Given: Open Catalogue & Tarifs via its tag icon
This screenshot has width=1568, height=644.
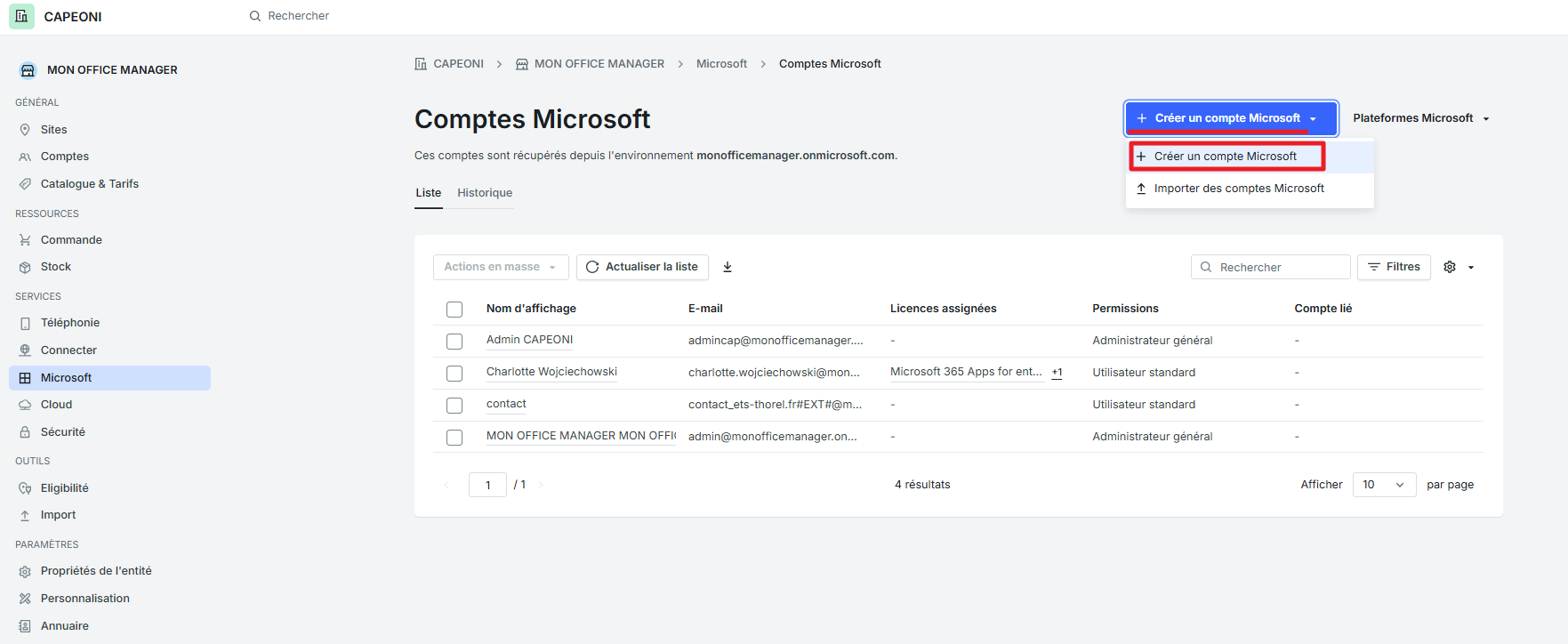Looking at the screenshot, I should 25,184.
